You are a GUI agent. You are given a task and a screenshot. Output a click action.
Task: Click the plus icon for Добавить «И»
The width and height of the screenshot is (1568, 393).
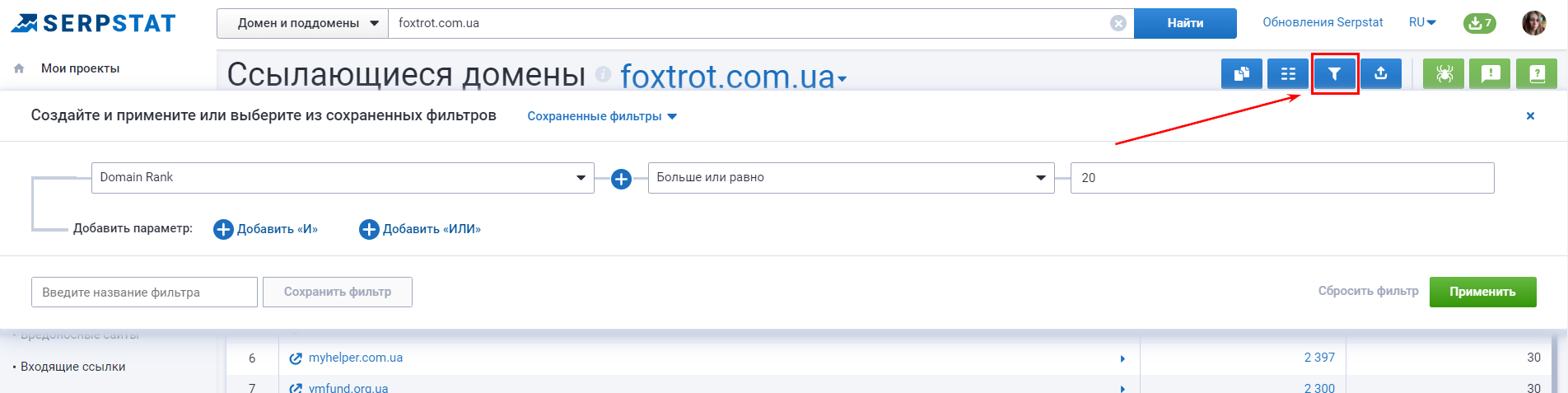tap(223, 229)
